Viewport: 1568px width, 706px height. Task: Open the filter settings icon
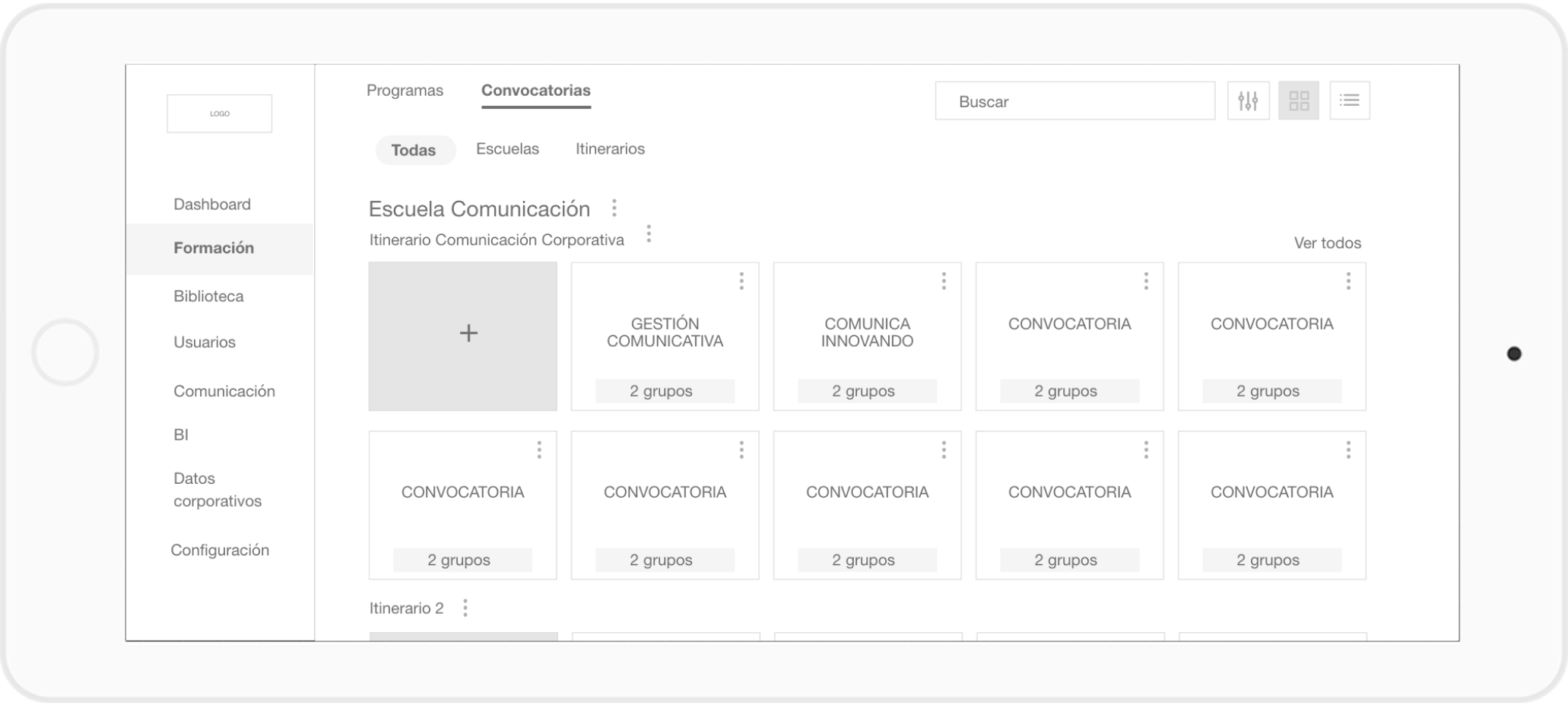1248,100
